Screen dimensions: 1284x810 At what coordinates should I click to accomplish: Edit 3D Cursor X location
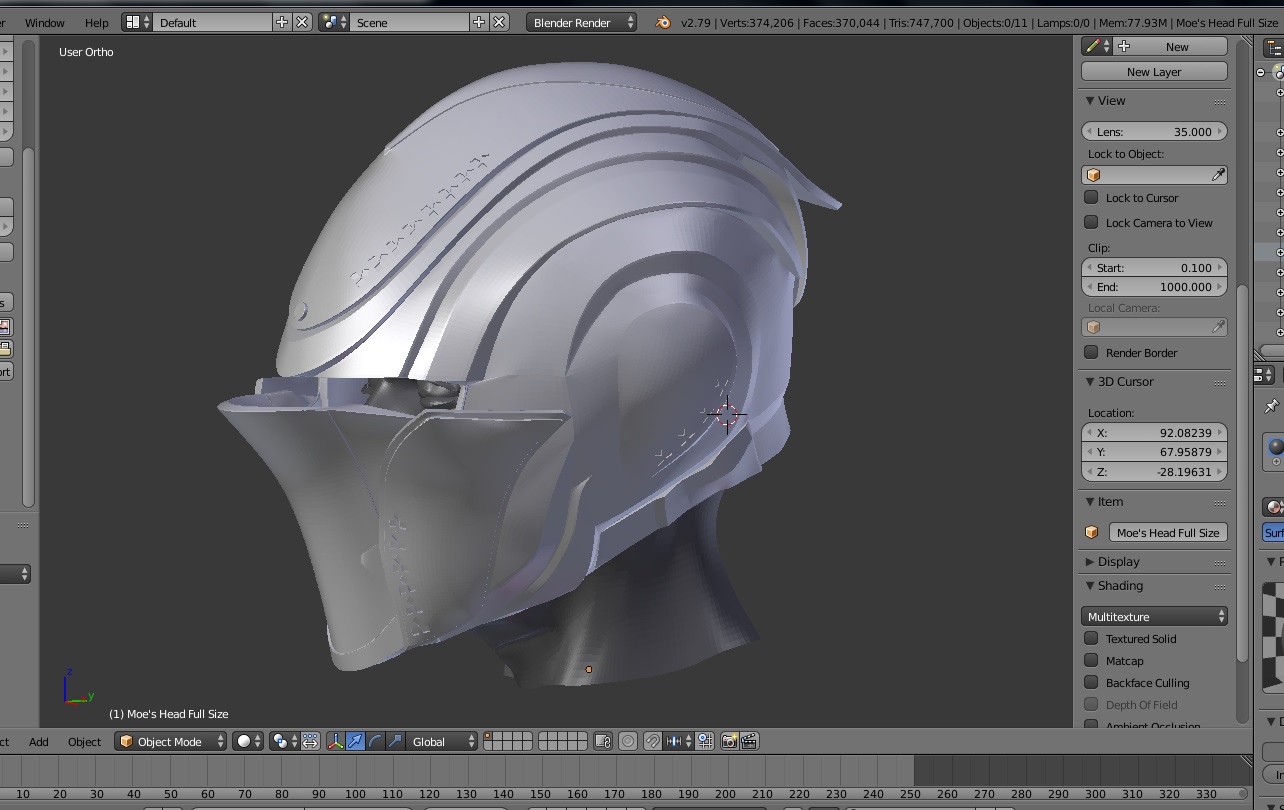1154,433
